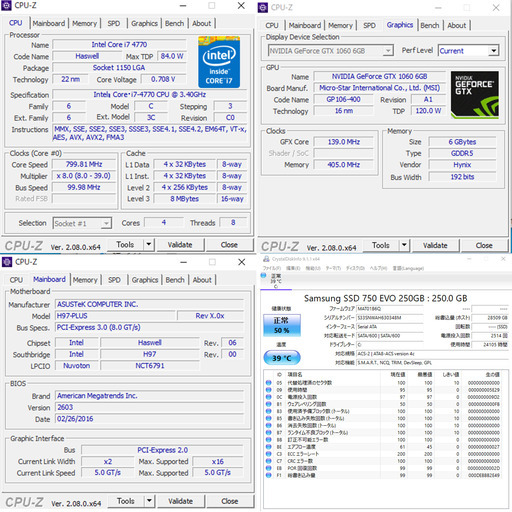Click the status dot for SMART ID B6
The image size is (512, 512).
point(269,425)
